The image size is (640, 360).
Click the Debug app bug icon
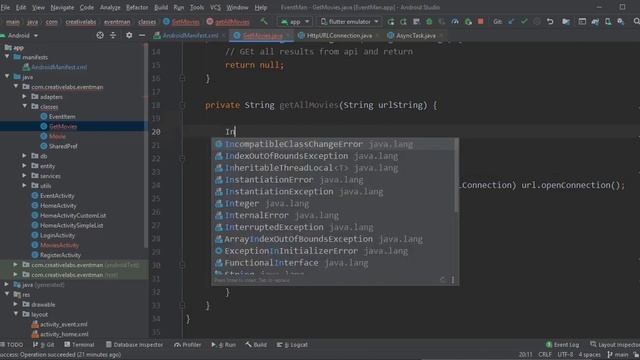pyautogui.click(x=429, y=22)
